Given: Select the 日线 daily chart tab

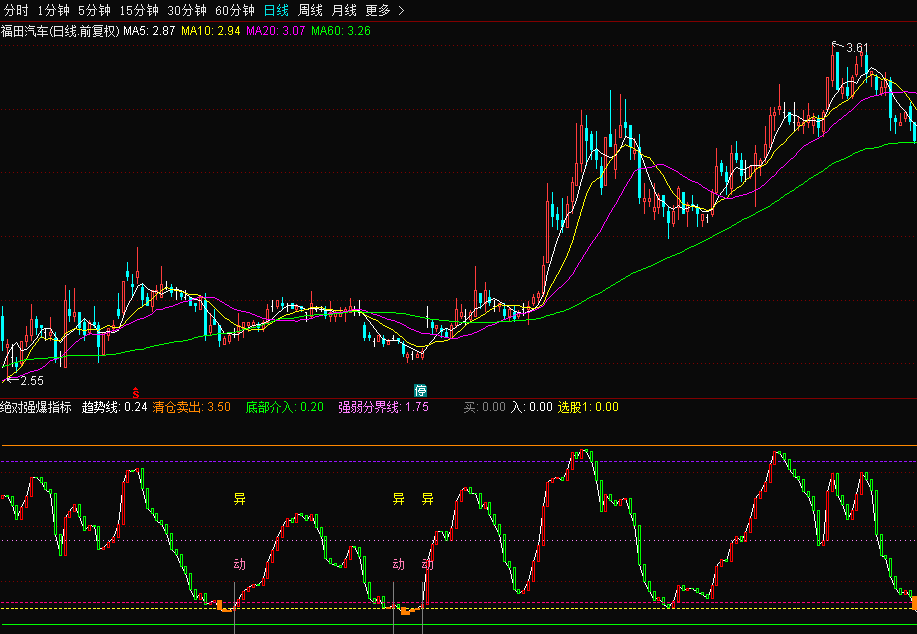Looking at the screenshot, I should (276, 11).
